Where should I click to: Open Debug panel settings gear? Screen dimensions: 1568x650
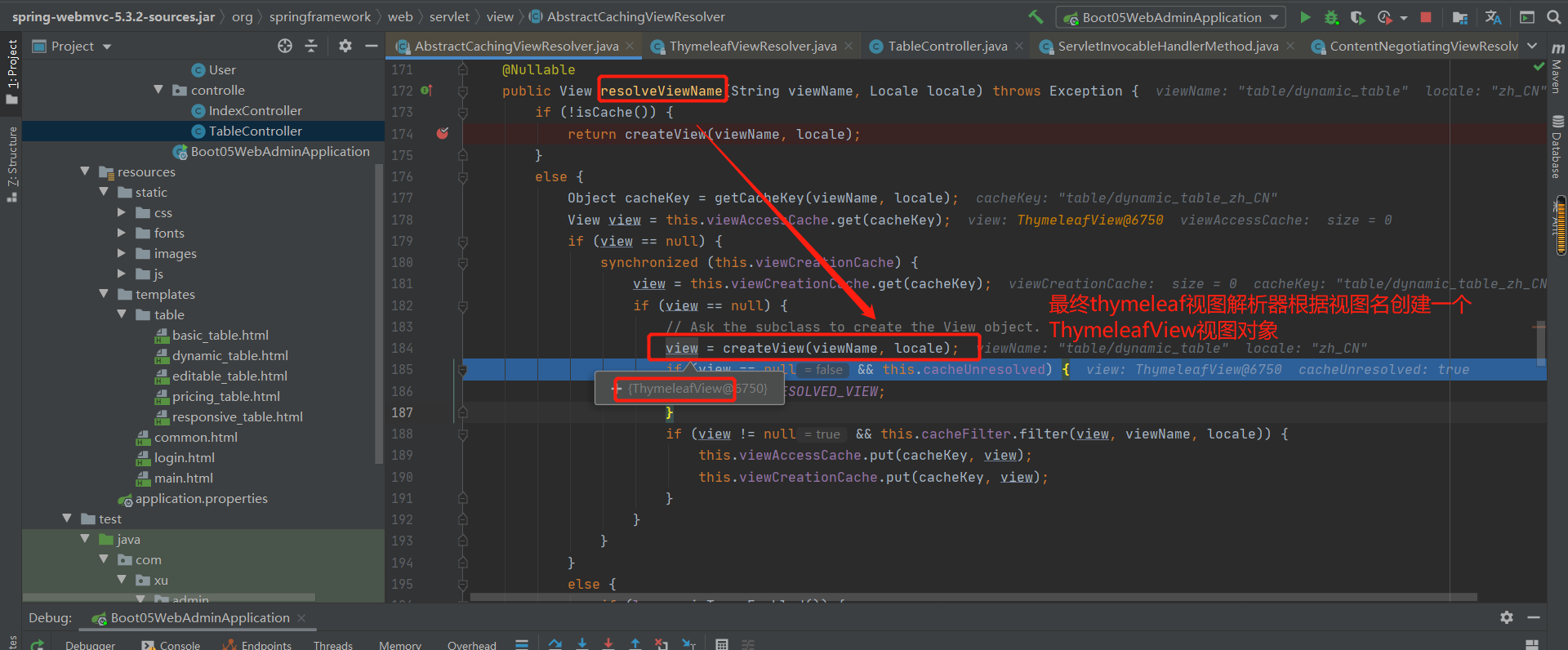coord(1507,617)
